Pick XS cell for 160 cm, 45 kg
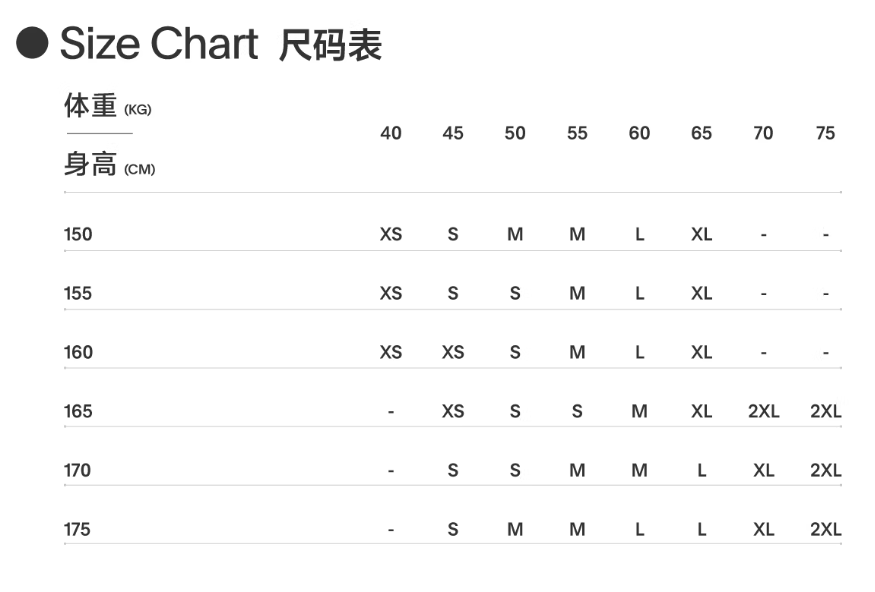Screen dimensions: 875x592 point(453,353)
